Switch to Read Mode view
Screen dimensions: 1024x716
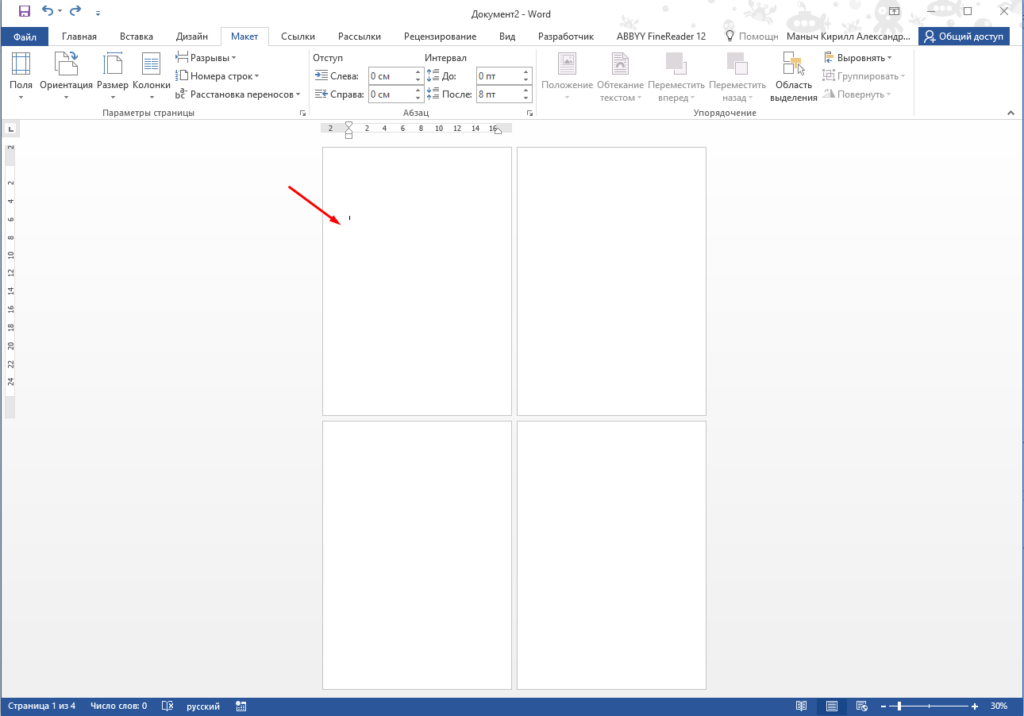[801, 706]
